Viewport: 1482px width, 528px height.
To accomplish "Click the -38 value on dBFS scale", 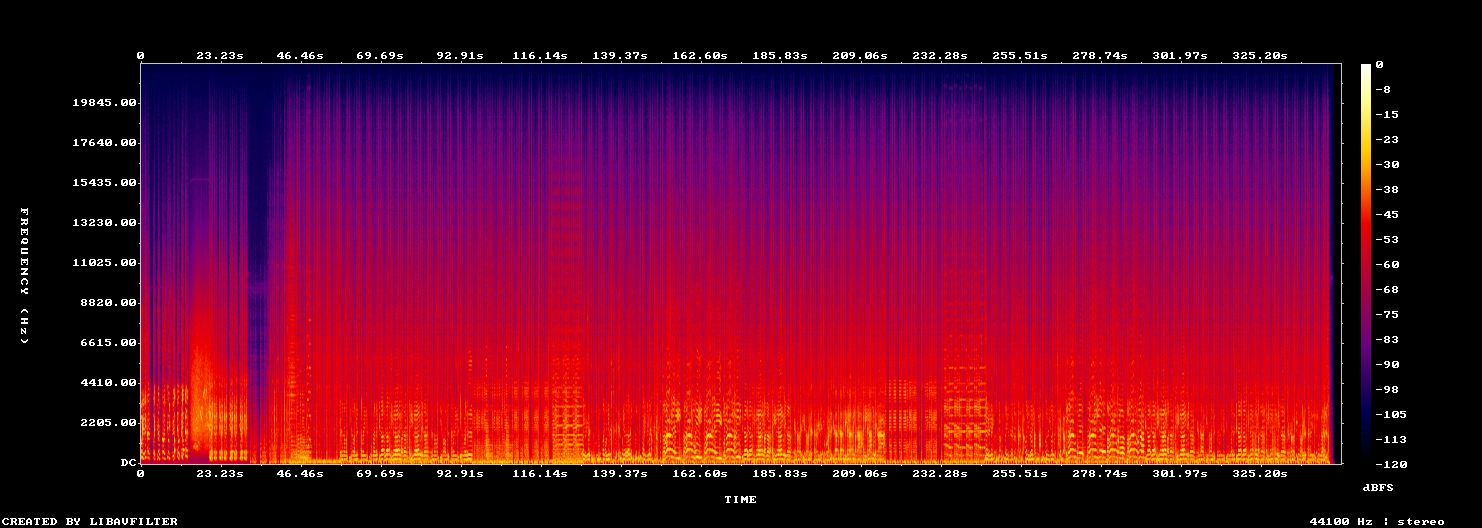I will tap(1387, 190).
